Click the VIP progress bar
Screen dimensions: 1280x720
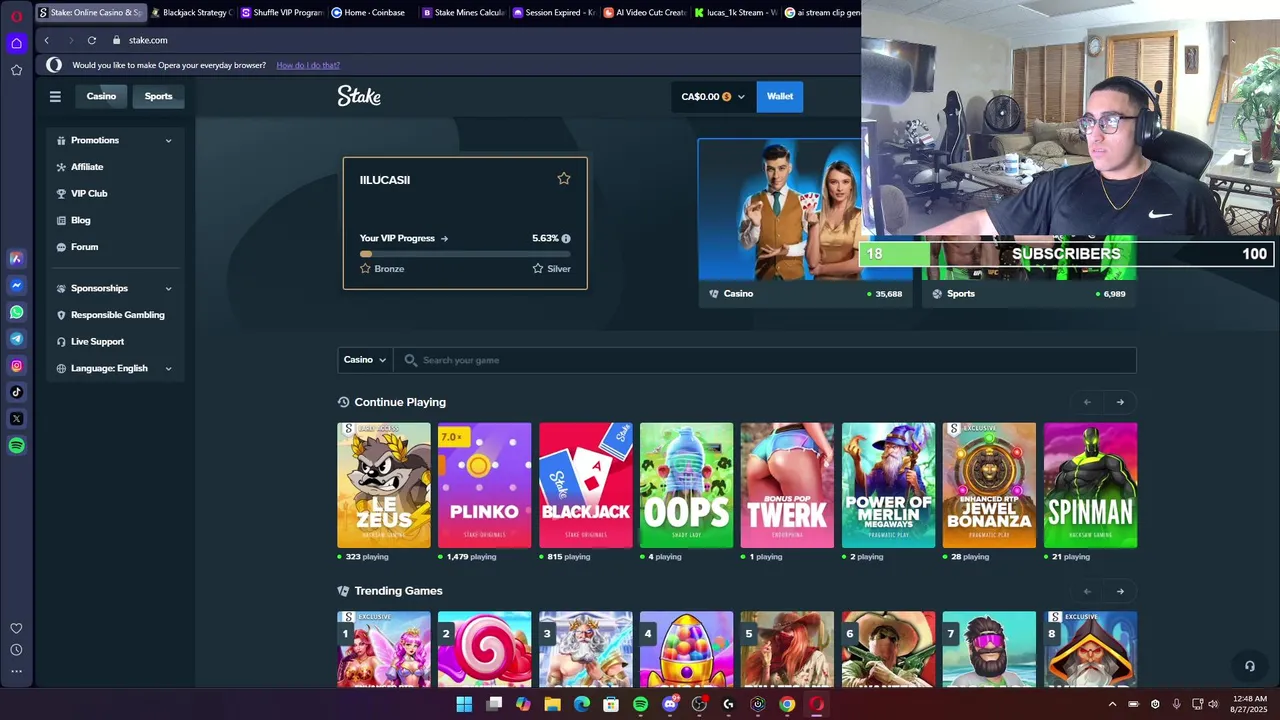coord(465,254)
